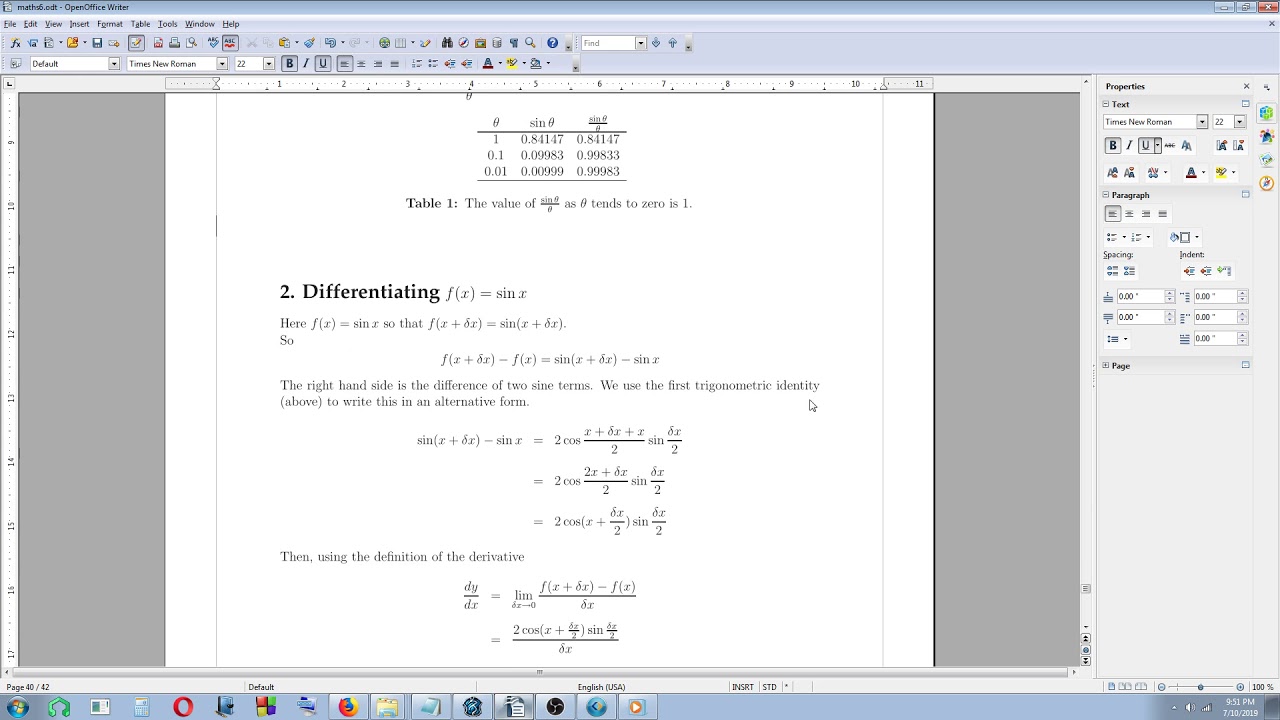
Task: Open Times New Roman font dropdown in toolbar
Action: coord(222,64)
